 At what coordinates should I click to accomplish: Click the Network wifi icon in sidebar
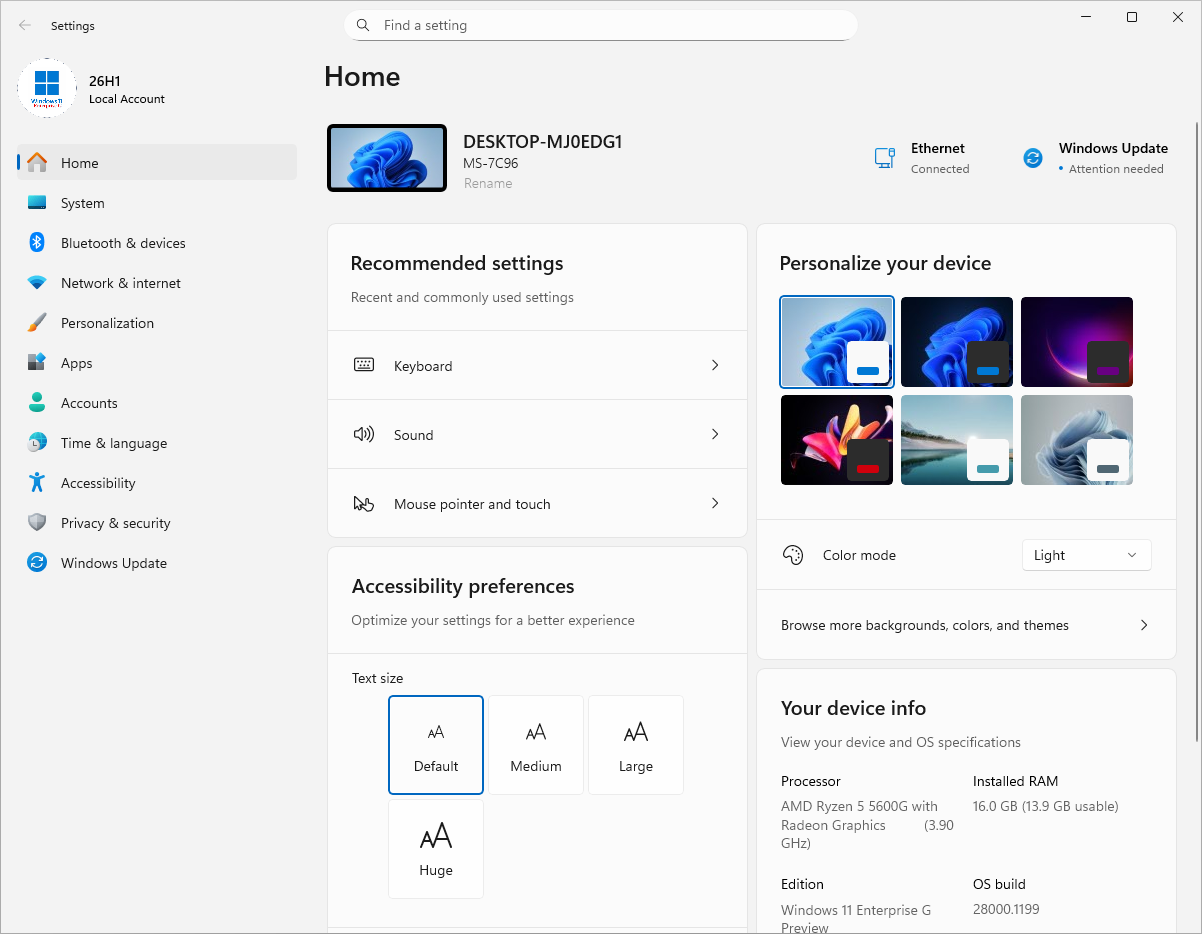tap(37, 283)
